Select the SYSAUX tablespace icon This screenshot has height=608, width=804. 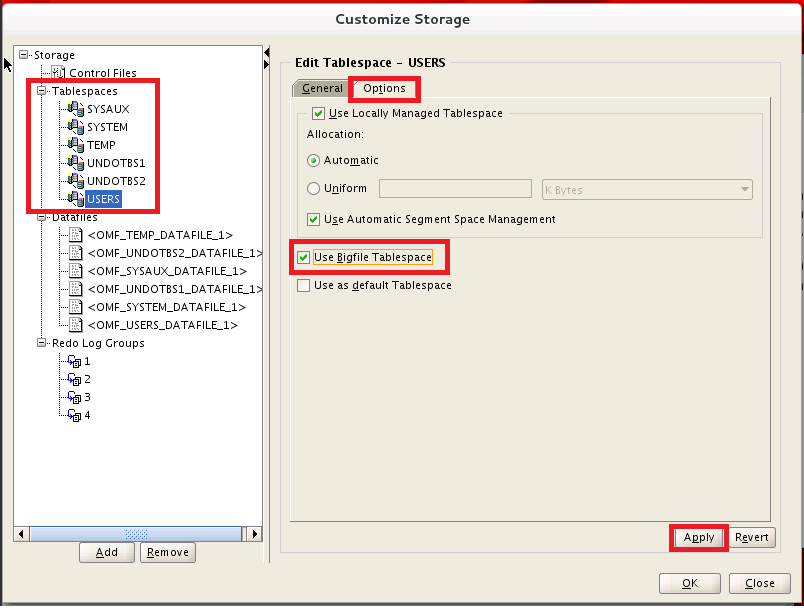coord(76,109)
